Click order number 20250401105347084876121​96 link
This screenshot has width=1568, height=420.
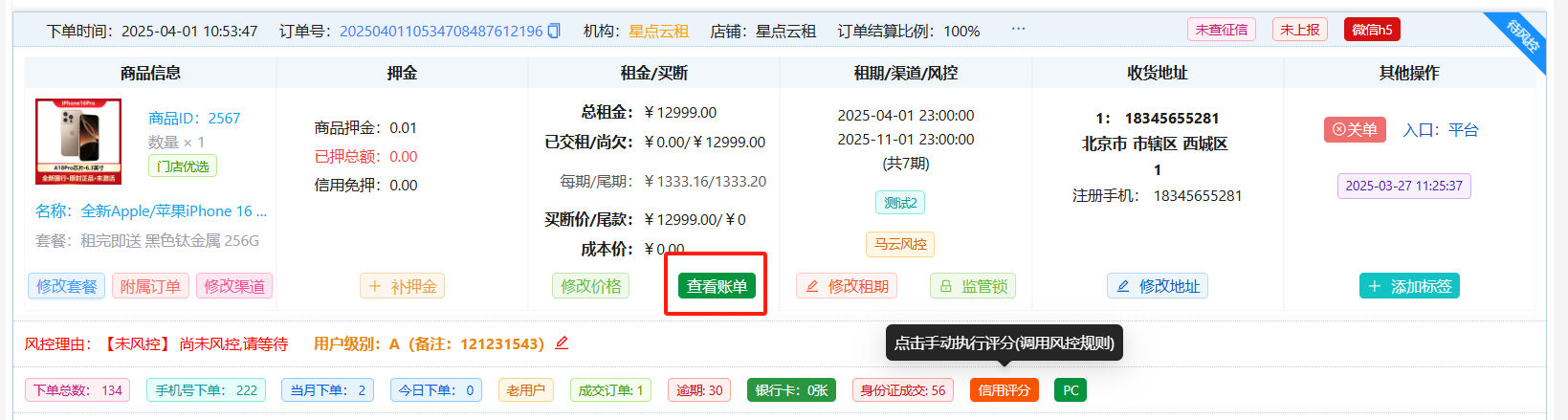click(x=441, y=31)
